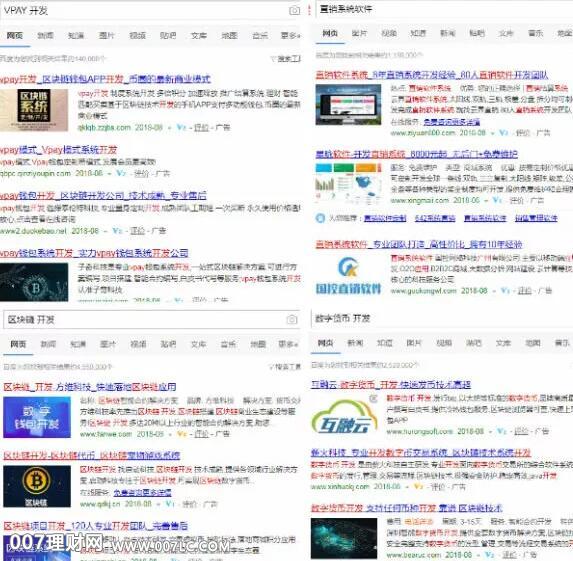This screenshot has height=561, width=573.
Task: Switch to 视频 tab in 直销系统软件 panel
Action: click(x=389, y=33)
